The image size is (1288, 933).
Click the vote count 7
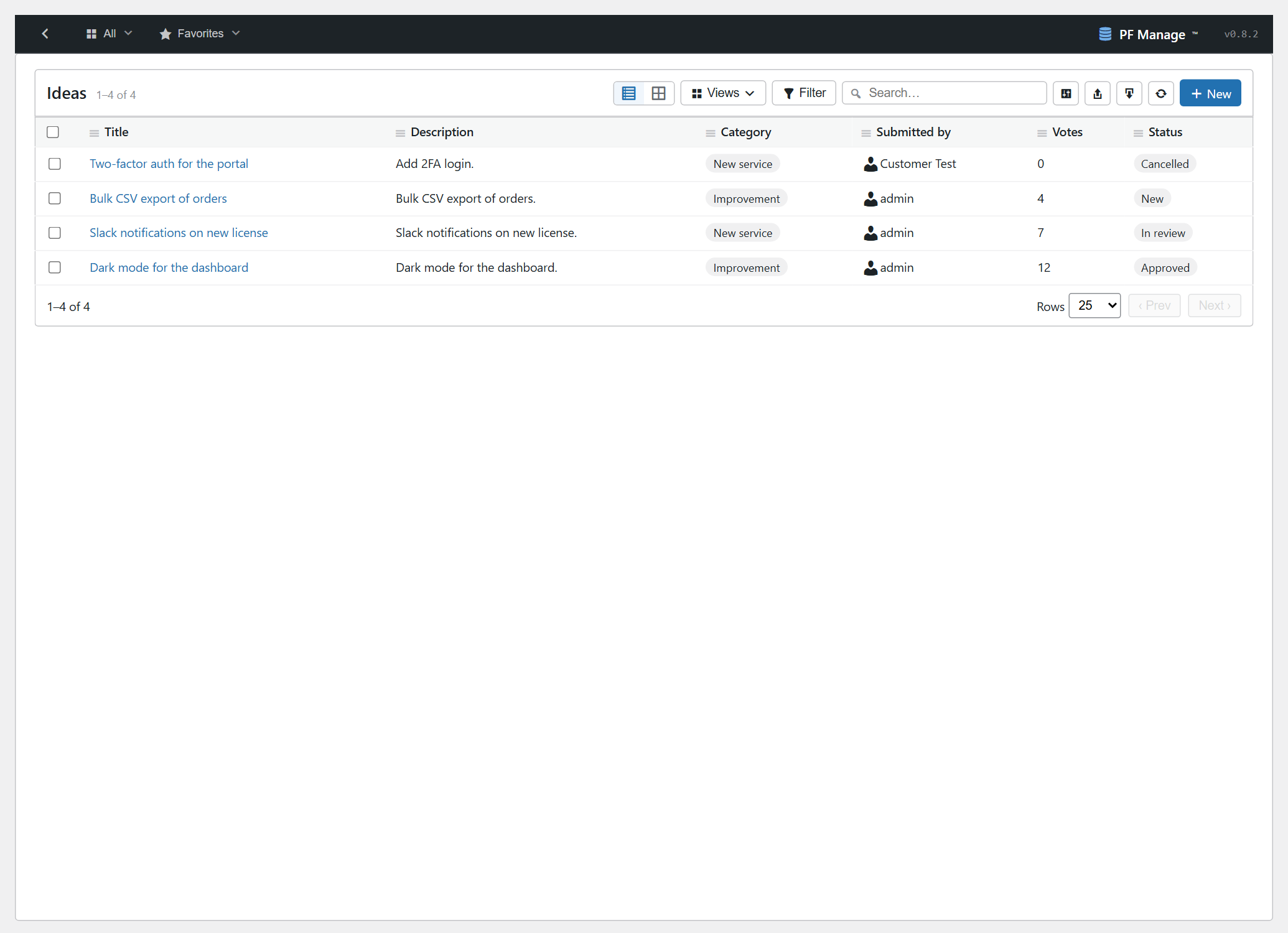point(1040,233)
